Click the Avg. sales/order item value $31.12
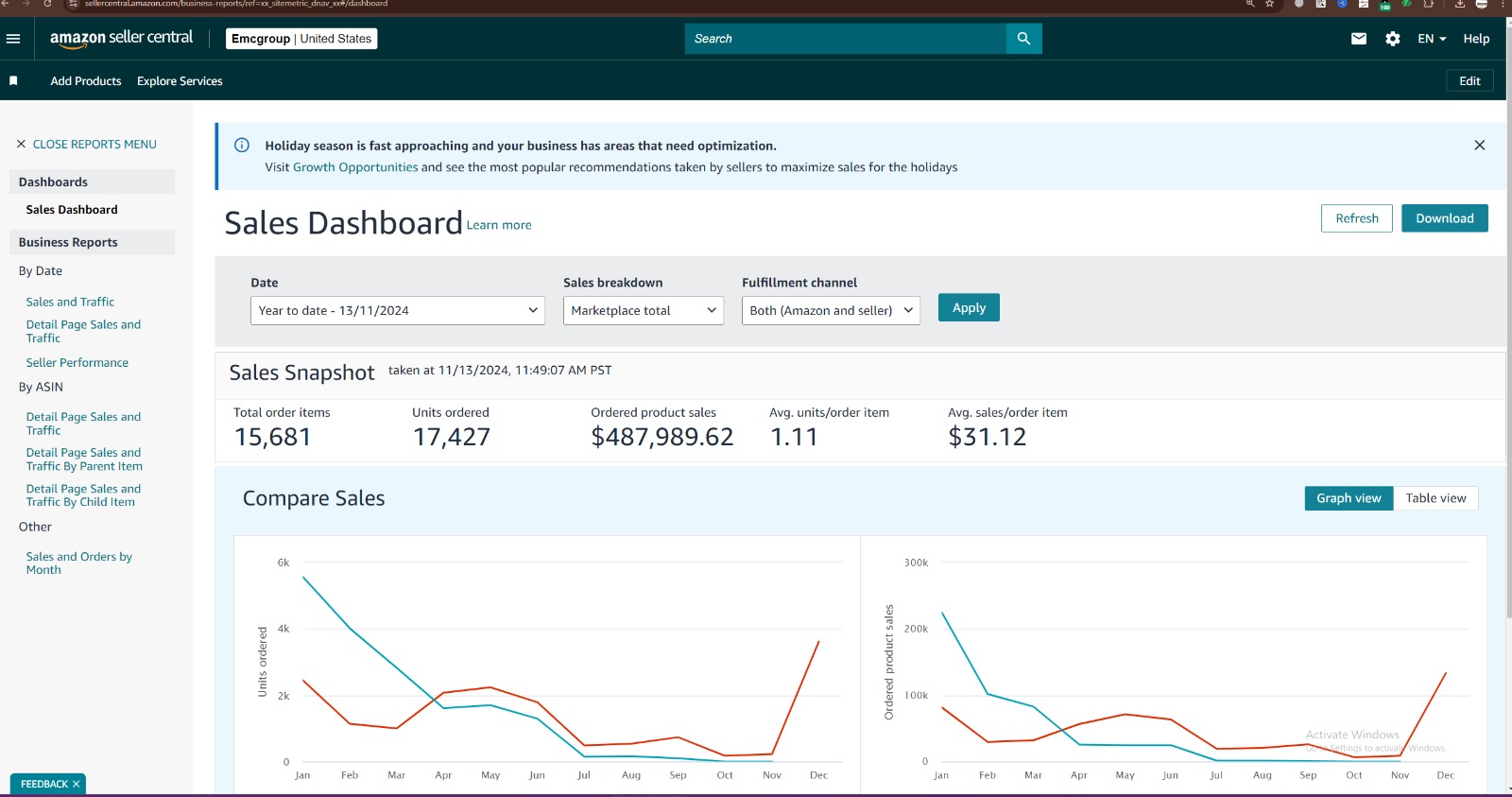Image resolution: width=1512 pixels, height=797 pixels. (x=987, y=437)
